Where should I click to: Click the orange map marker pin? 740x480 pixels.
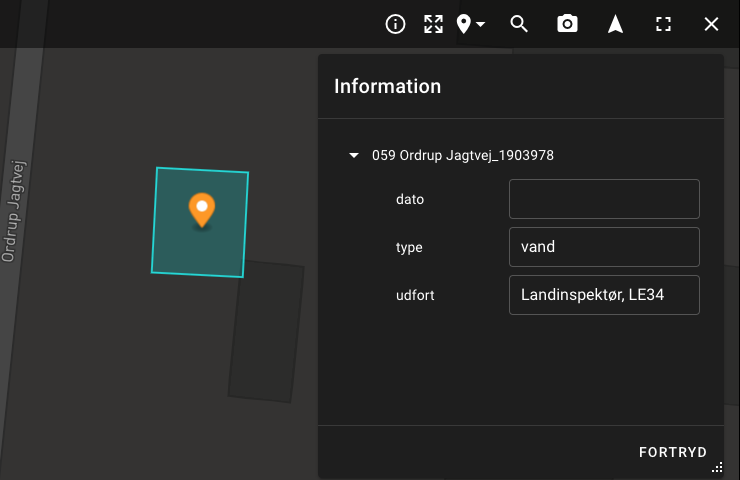pyautogui.click(x=202, y=210)
